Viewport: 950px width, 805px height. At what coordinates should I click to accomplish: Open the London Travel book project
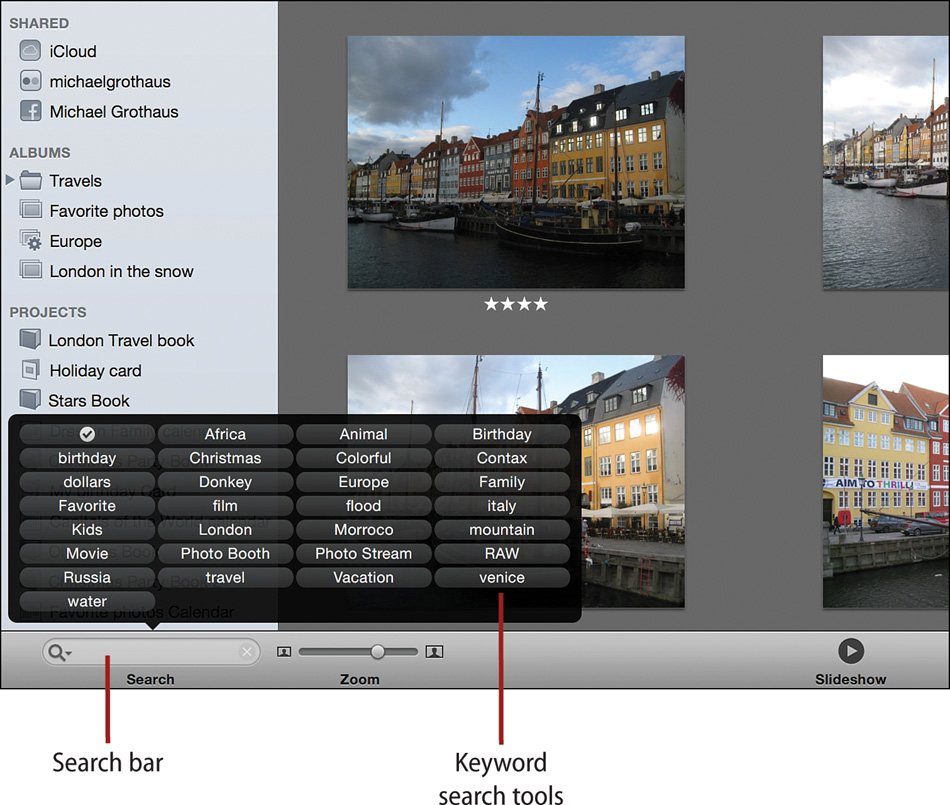[x=121, y=340]
